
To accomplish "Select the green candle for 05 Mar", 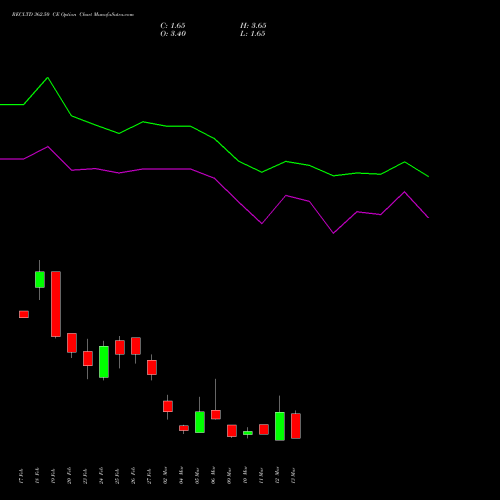I will (200, 422).
